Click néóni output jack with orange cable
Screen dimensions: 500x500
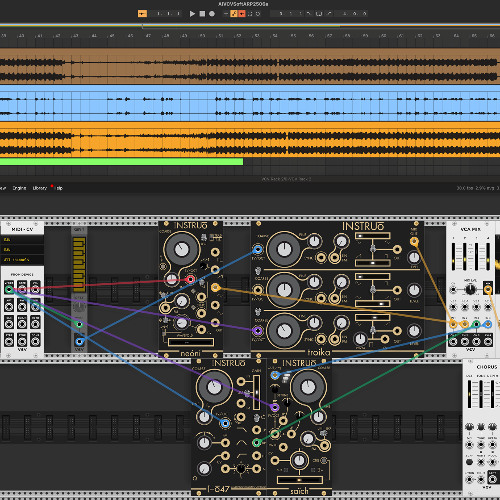point(215,287)
